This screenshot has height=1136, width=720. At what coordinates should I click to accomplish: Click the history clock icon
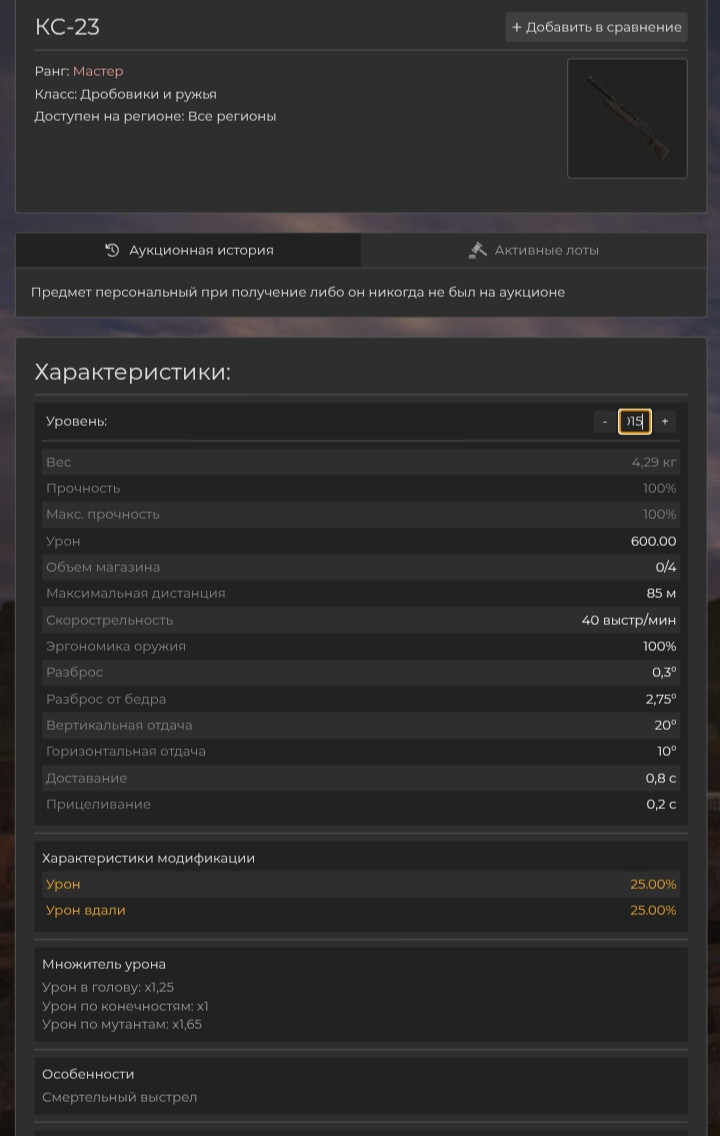coord(112,250)
